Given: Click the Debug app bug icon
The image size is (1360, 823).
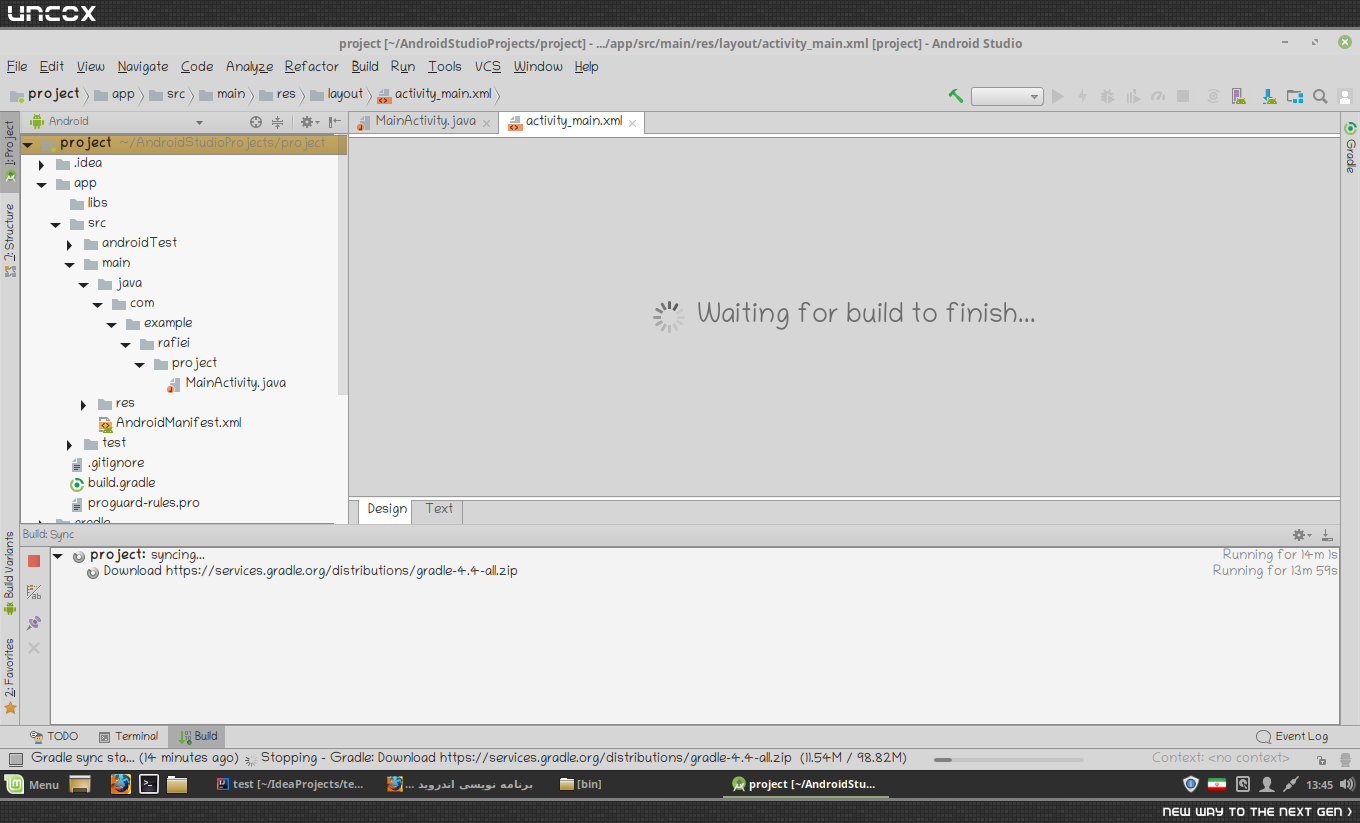Looking at the screenshot, I should pos(1108,96).
